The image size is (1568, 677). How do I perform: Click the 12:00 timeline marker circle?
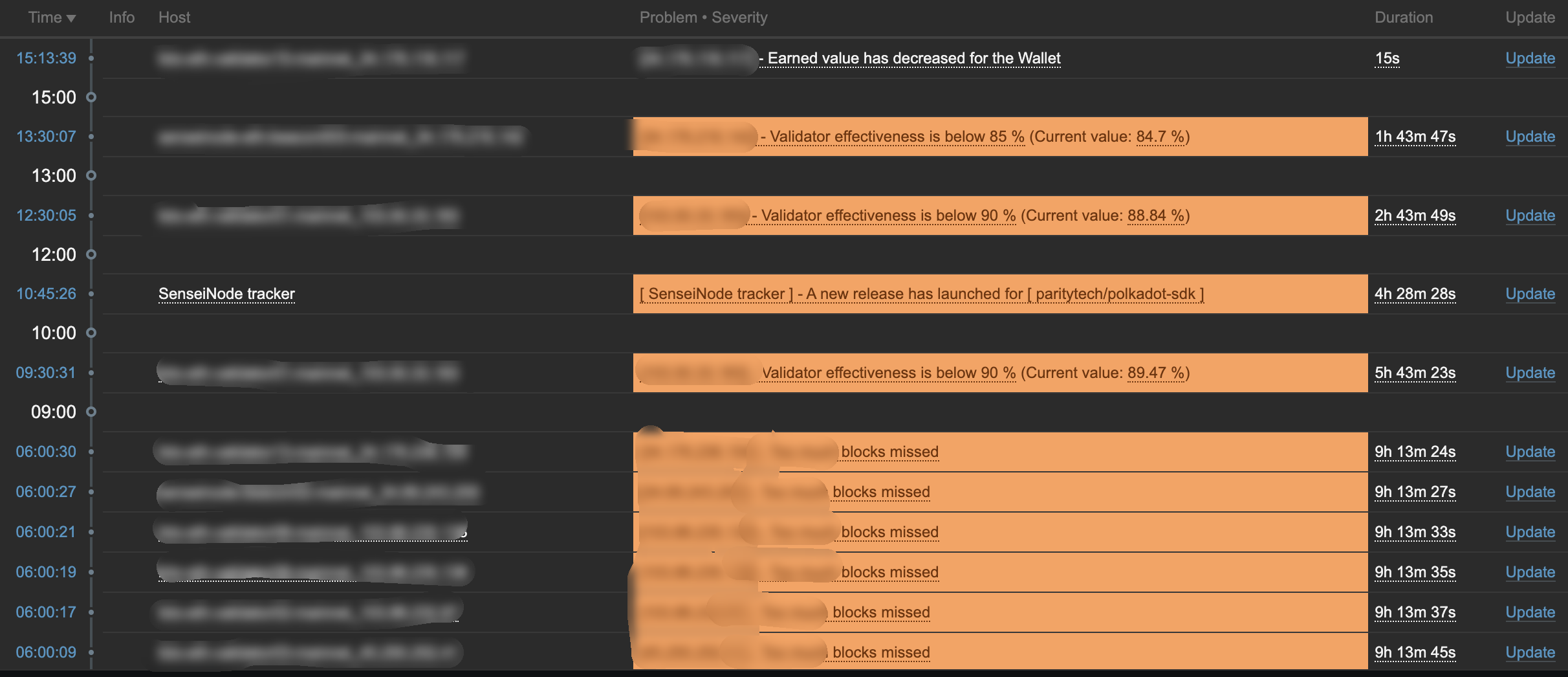91,254
